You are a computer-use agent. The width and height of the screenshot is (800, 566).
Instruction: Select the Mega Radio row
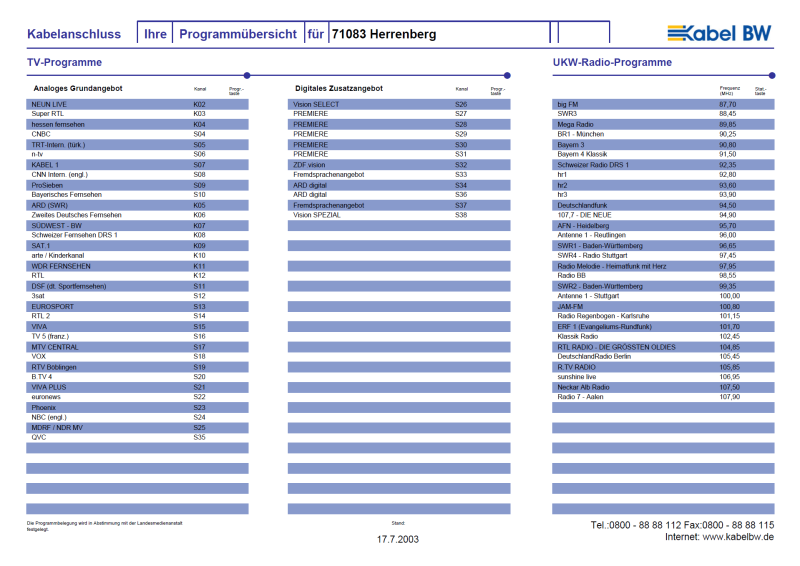[663, 124]
